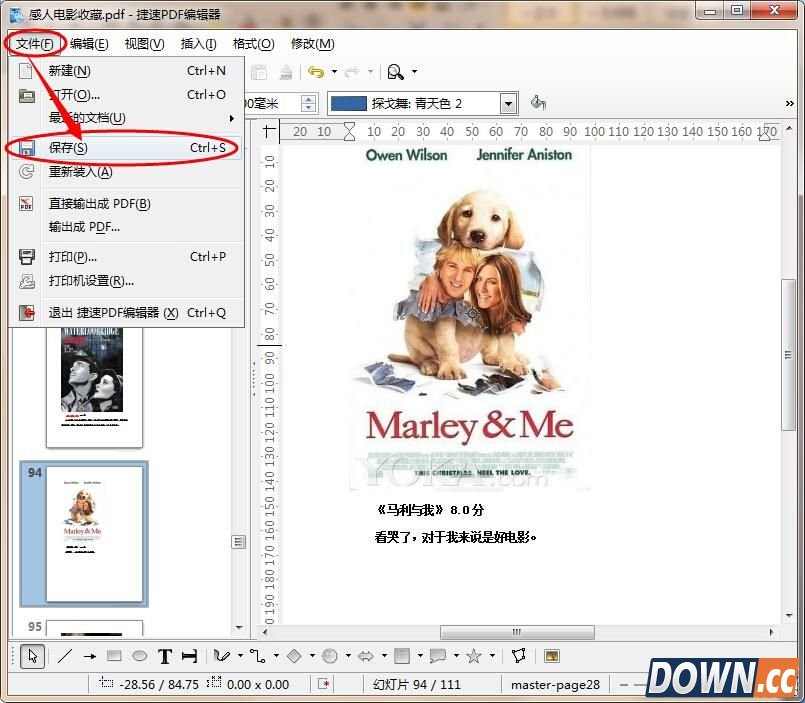Click the Undo arrow icon
Screen dimensions: 805x703
point(316,72)
